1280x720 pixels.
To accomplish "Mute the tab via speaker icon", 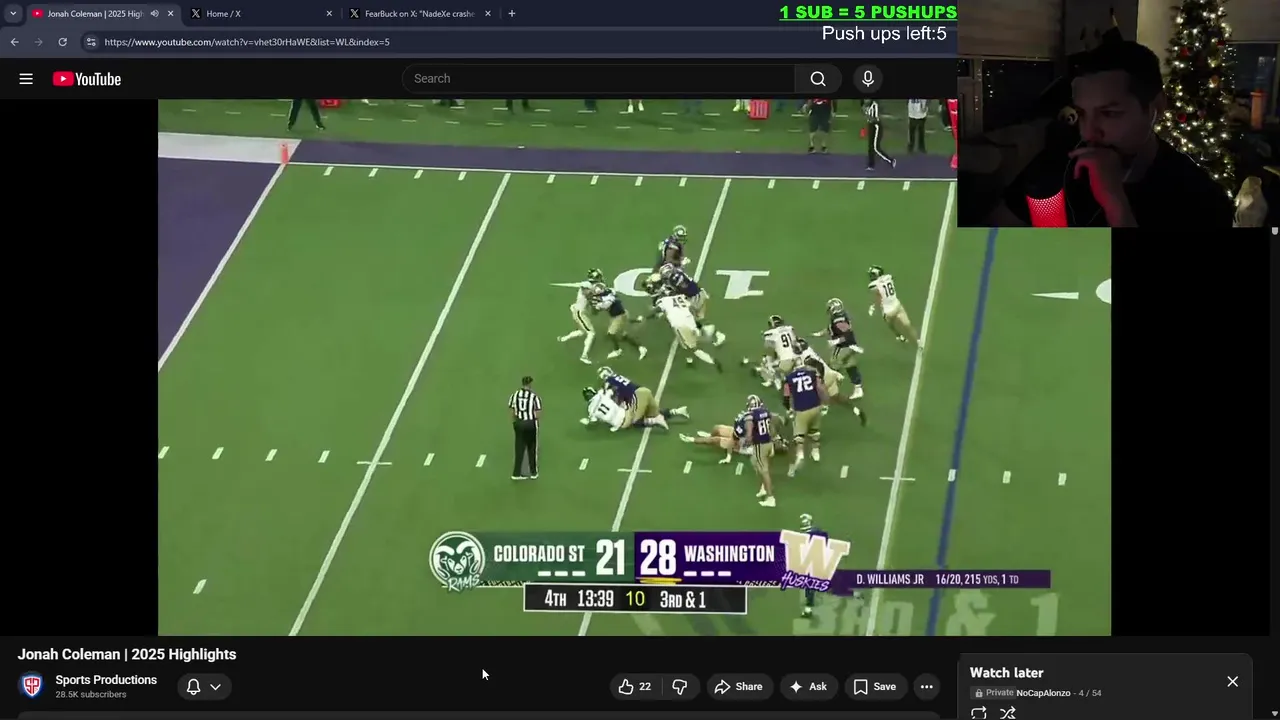I will point(154,14).
